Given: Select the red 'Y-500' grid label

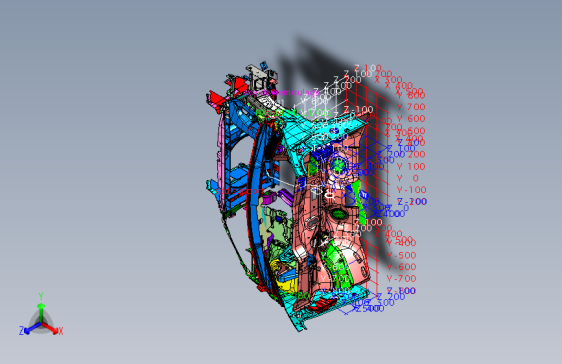Looking at the screenshot, I should pyautogui.click(x=401, y=255).
